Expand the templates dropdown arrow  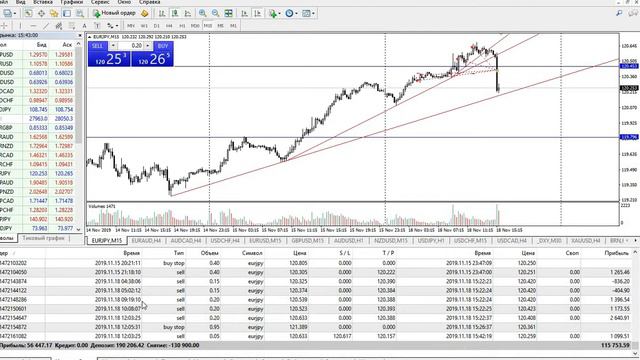pos(313,13)
